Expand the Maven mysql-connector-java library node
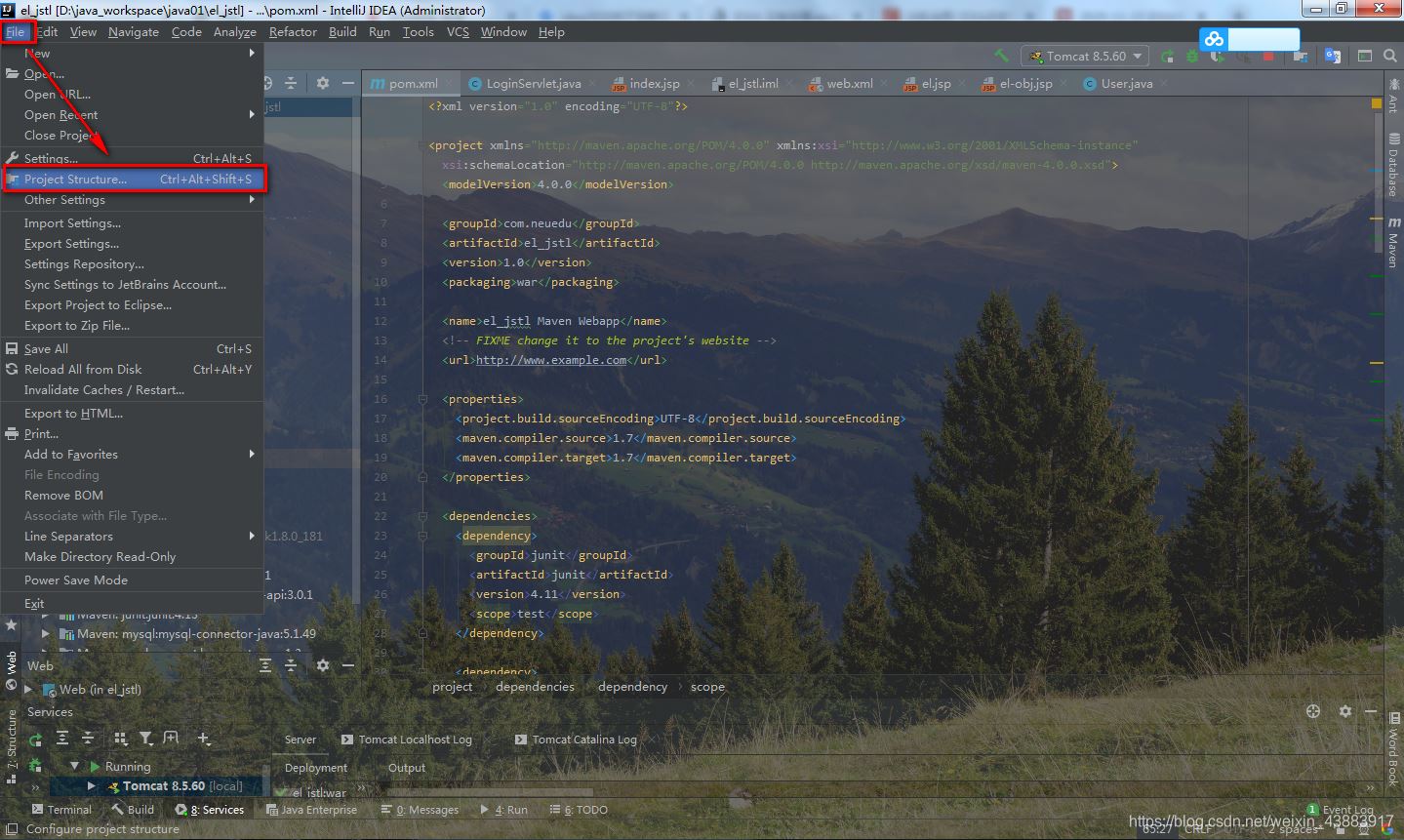Image resolution: width=1404 pixels, height=840 pixels. 45,633
